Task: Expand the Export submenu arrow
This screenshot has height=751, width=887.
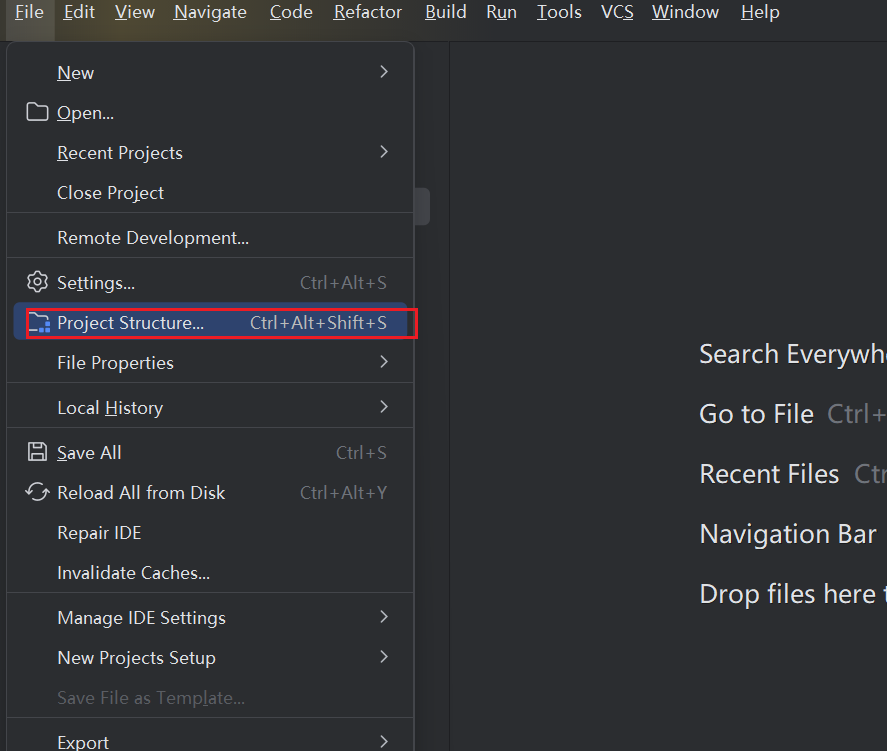Action: point(384,741)
